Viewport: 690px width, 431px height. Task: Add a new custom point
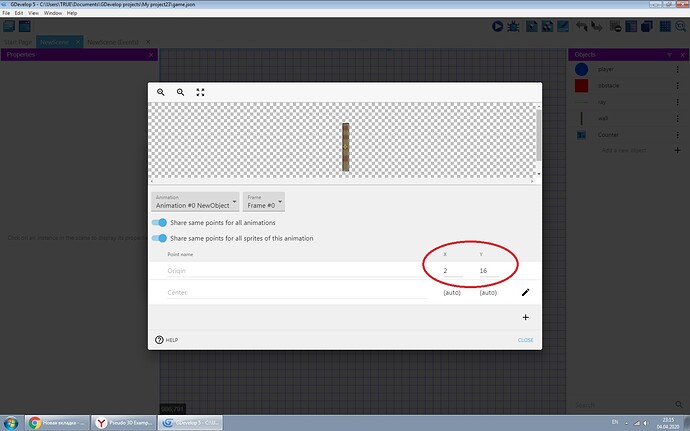(x=525, y=317)
